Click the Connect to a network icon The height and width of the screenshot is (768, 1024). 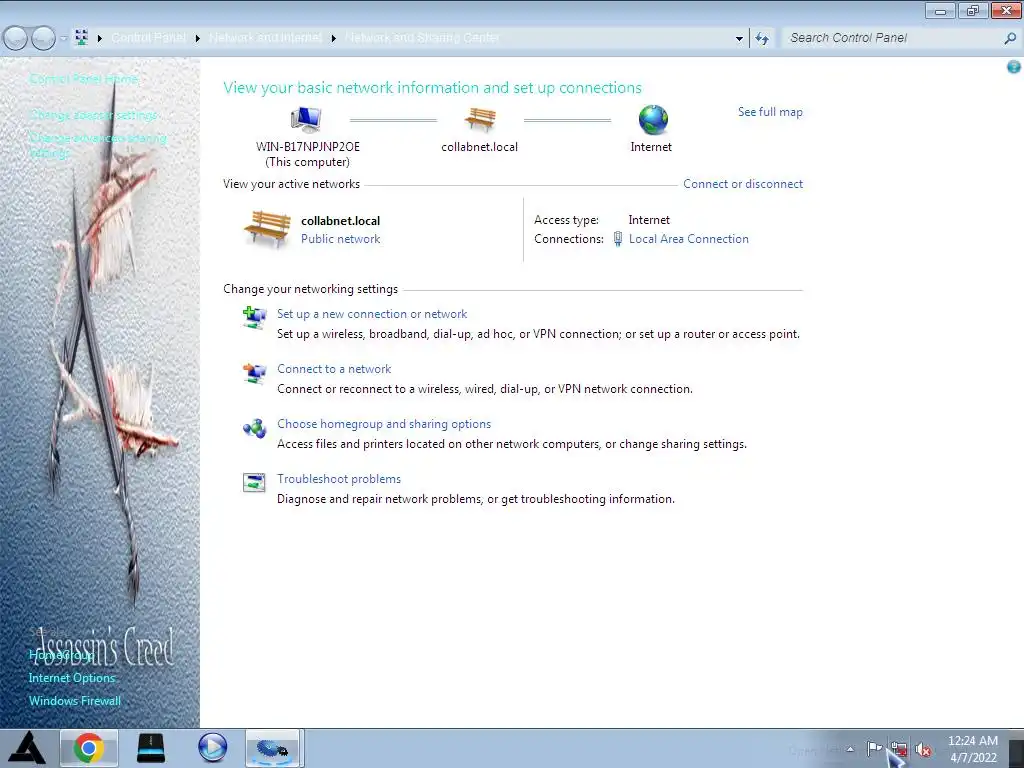click(254, 373)
